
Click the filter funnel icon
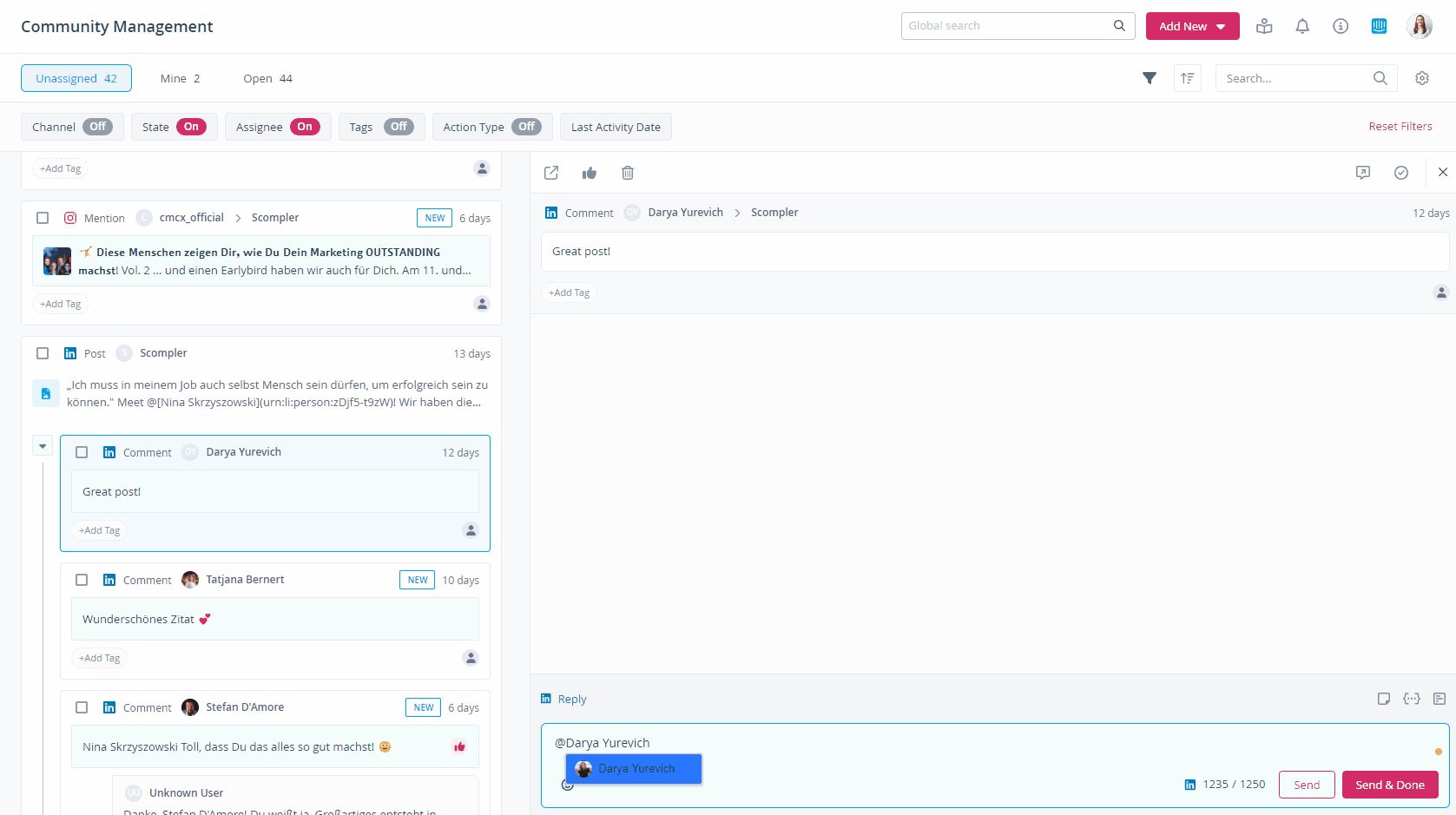pyautogui.click(x=1150, y=78)
